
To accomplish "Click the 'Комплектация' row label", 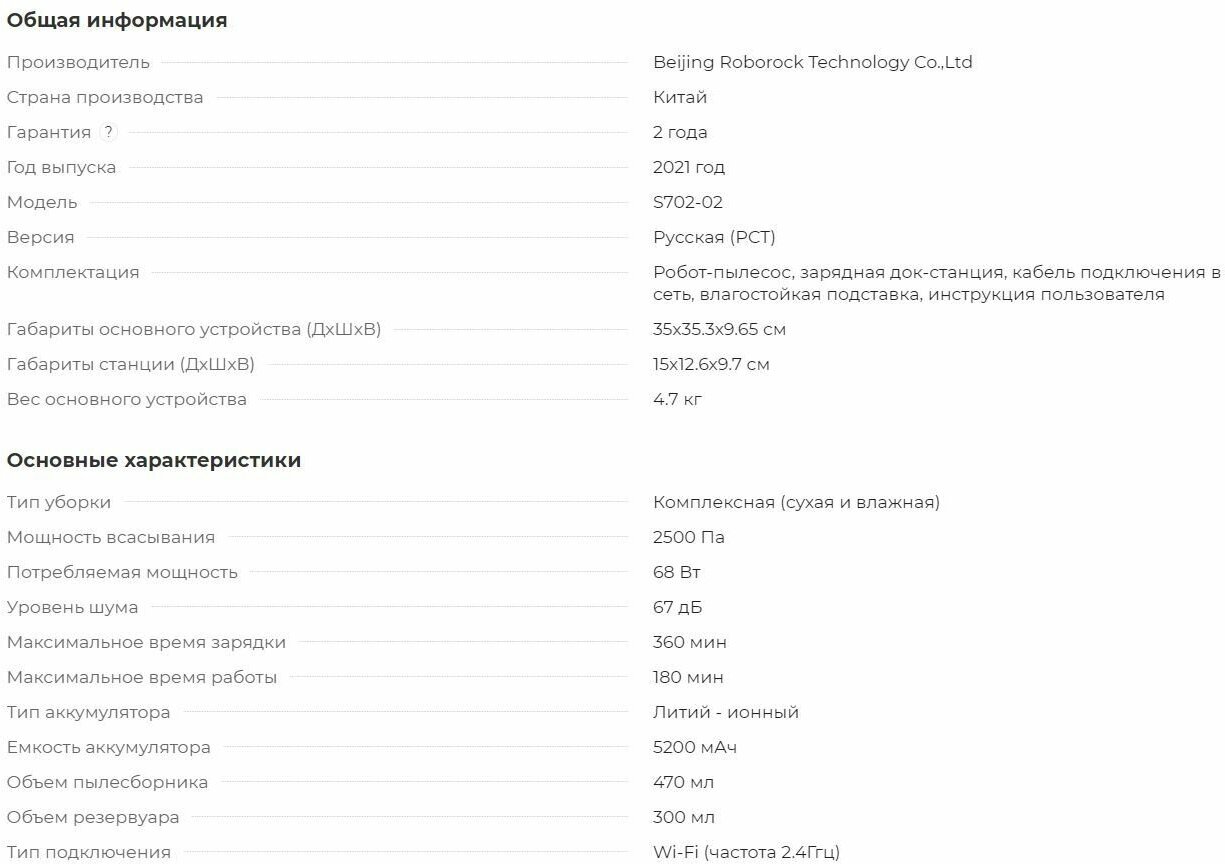I will [x=73, y=272].
